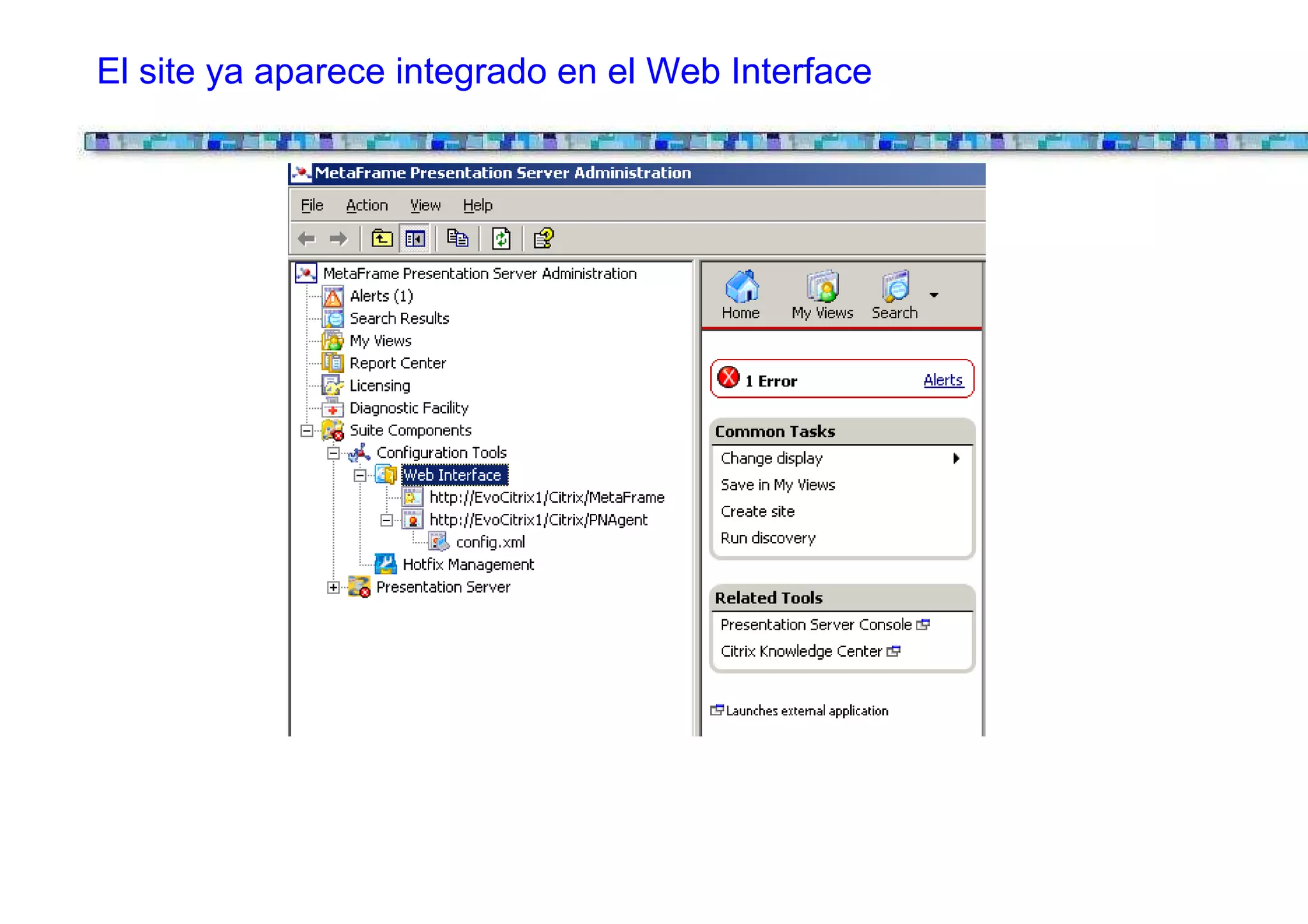
Task: Click the Hotfix Management node icon
Action: click(386, 564)
